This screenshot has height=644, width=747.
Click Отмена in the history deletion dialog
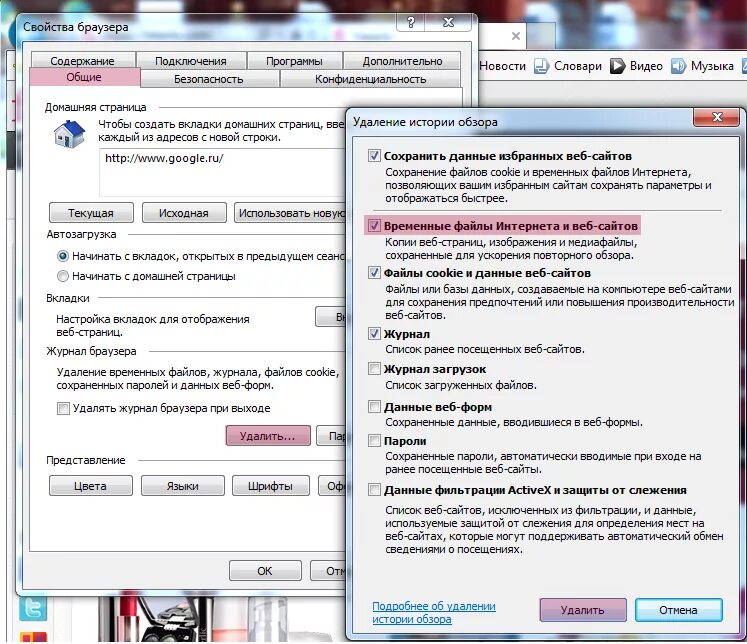pyautogui.click(x=678, y=610)
